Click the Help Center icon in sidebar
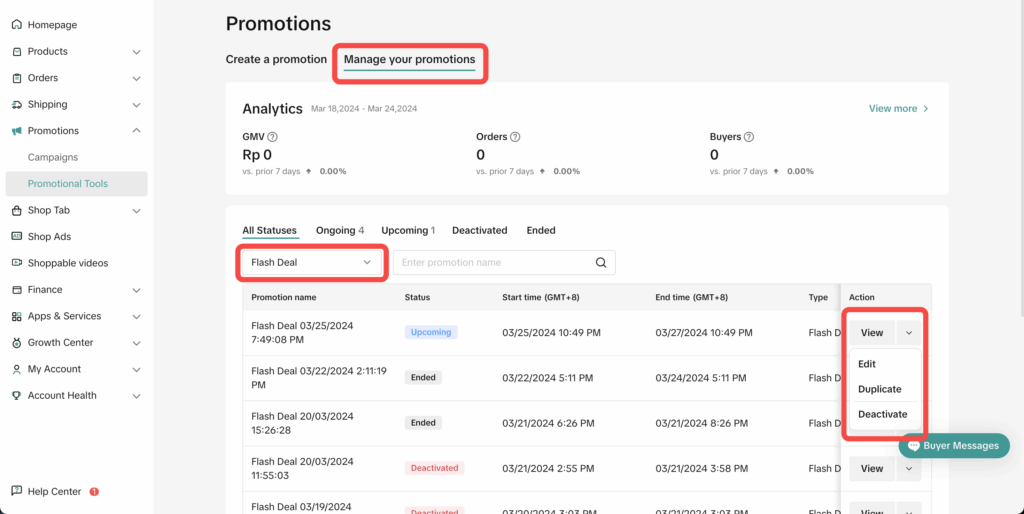1024x514 pixels. 17,492
